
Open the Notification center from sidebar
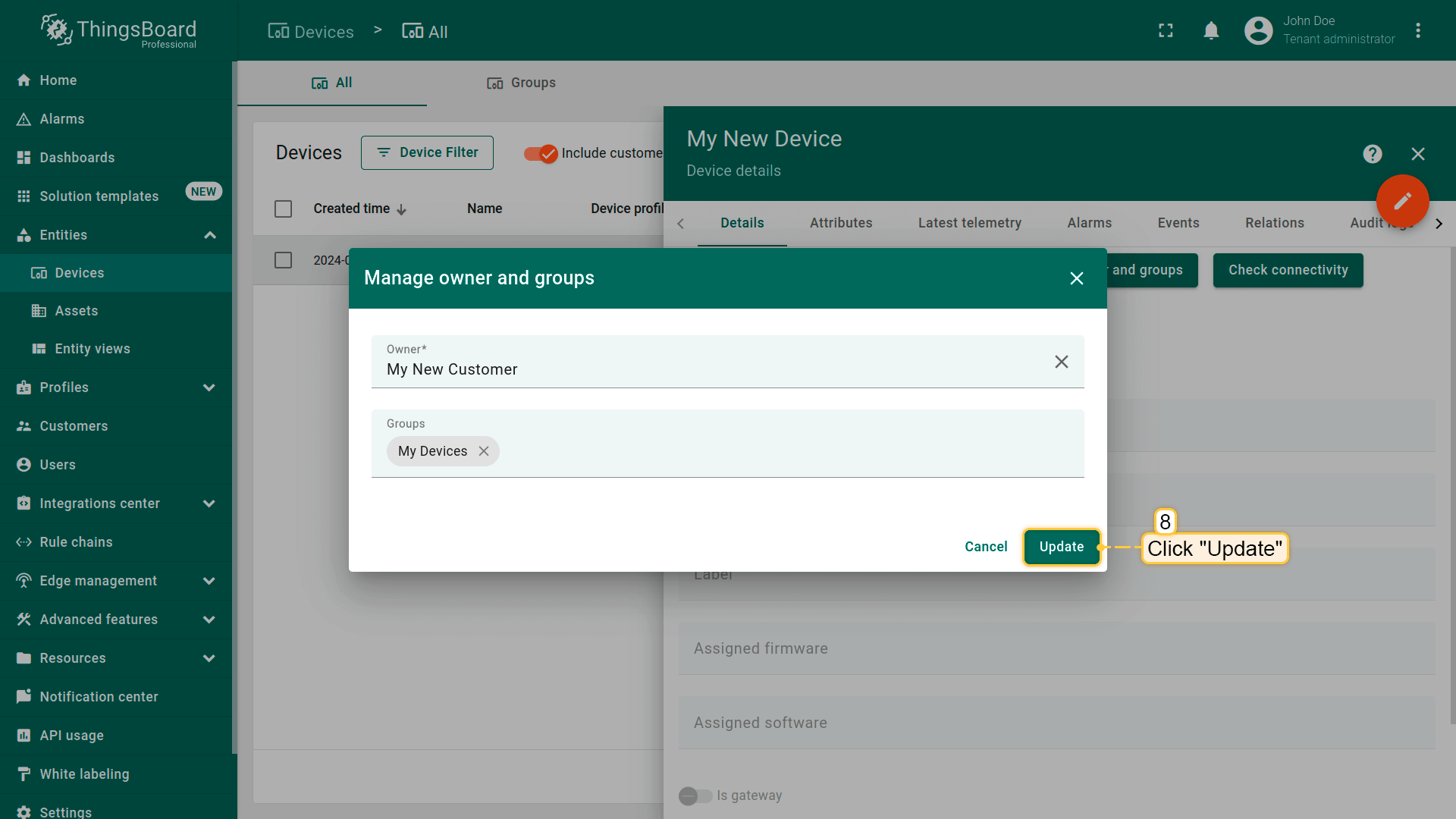[99, 696]
